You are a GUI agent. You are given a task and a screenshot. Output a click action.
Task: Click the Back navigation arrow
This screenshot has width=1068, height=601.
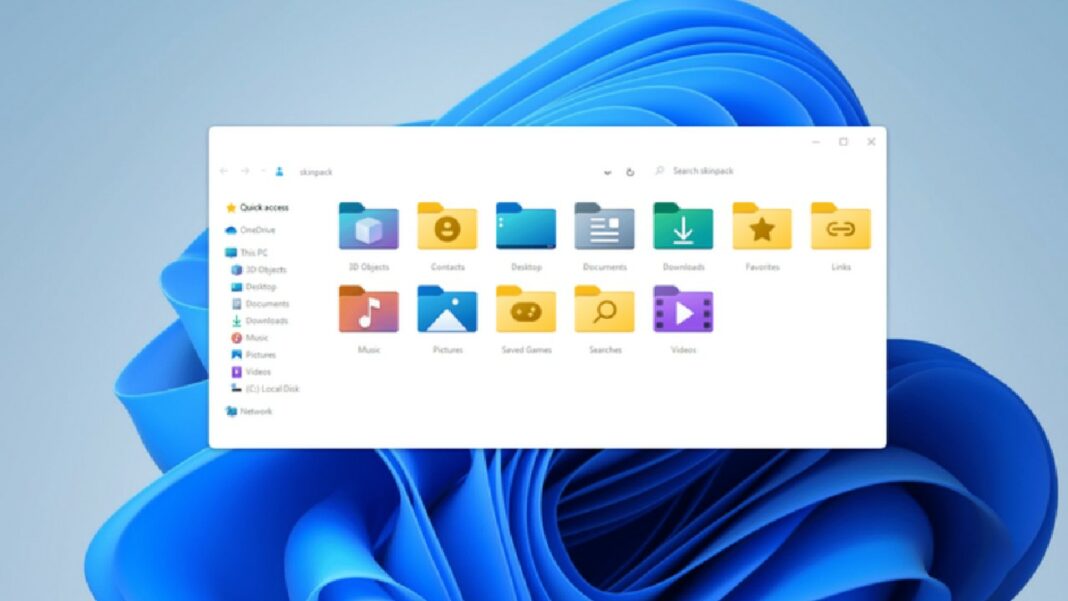(224, 171)
